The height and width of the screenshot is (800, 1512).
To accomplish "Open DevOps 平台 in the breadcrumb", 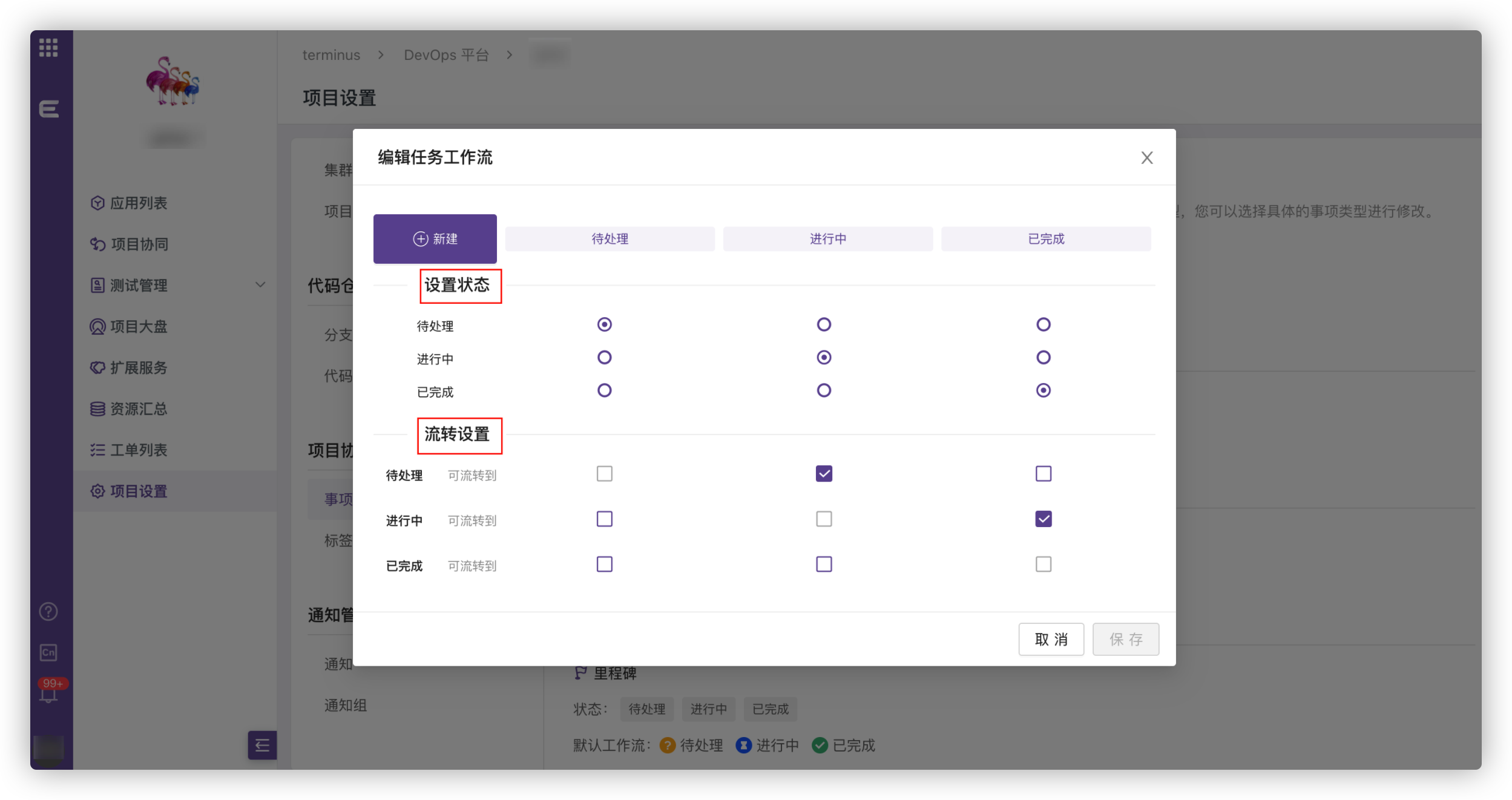I will 447,54.
